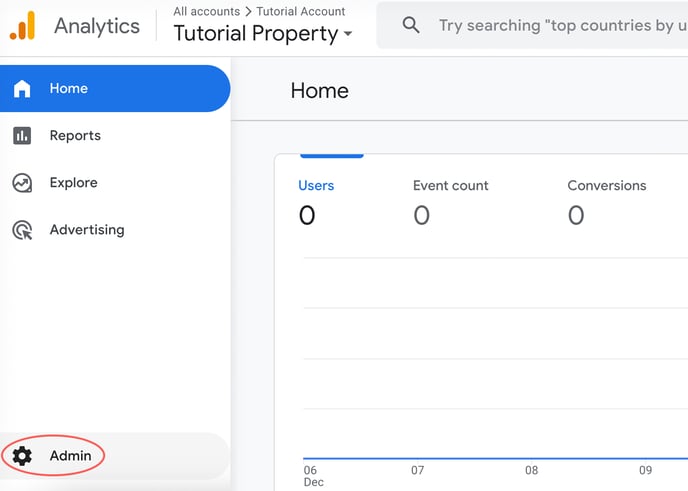Click the Explore chart icon
Image resolution: width=688 pixels, height=491 pixels.
click(x=22, y=183)
